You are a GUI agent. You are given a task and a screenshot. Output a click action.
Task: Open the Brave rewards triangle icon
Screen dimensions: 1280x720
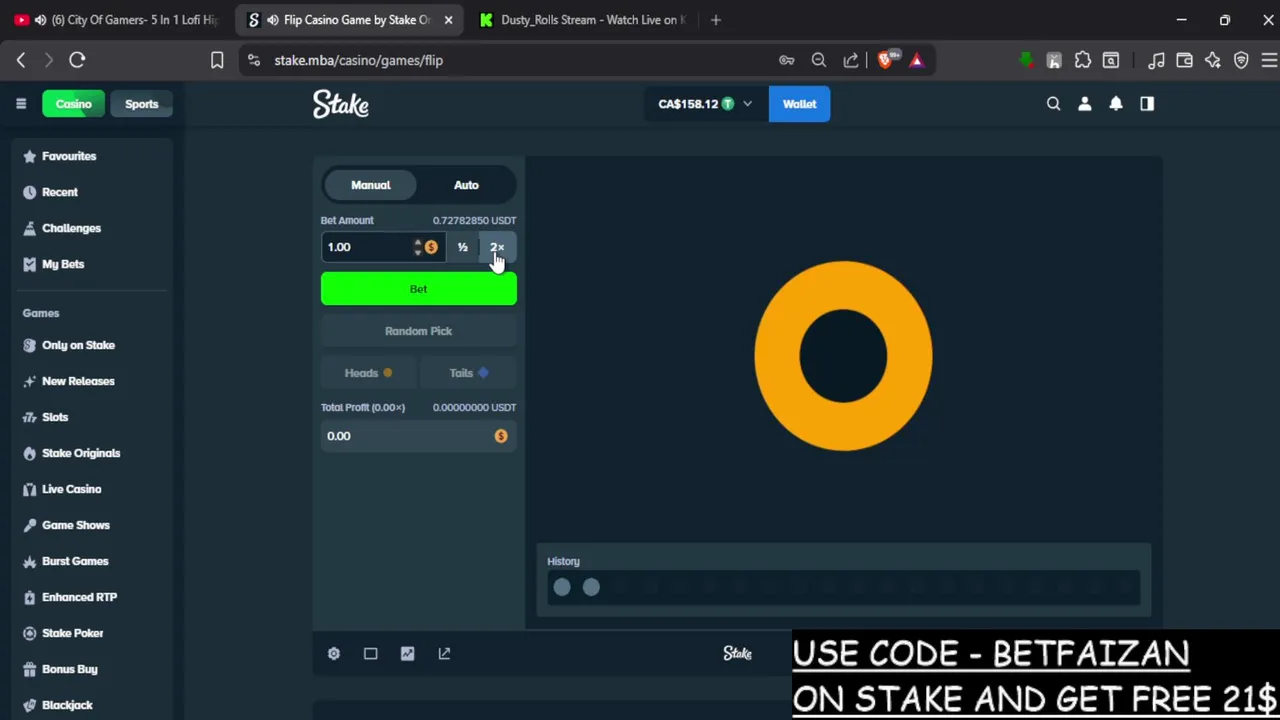tap(917, 60)
